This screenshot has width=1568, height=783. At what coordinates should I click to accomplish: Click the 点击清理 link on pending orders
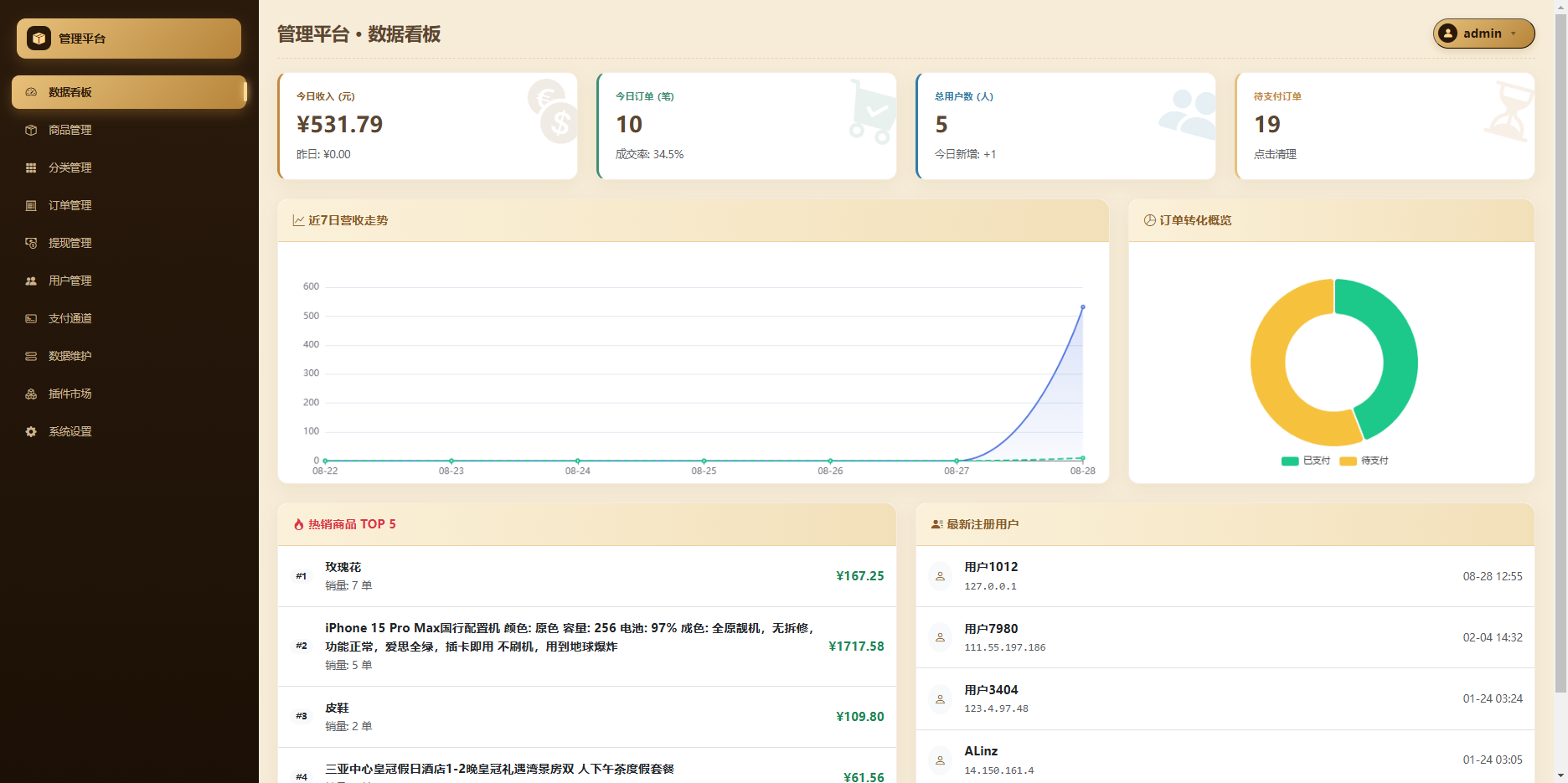1275,154
